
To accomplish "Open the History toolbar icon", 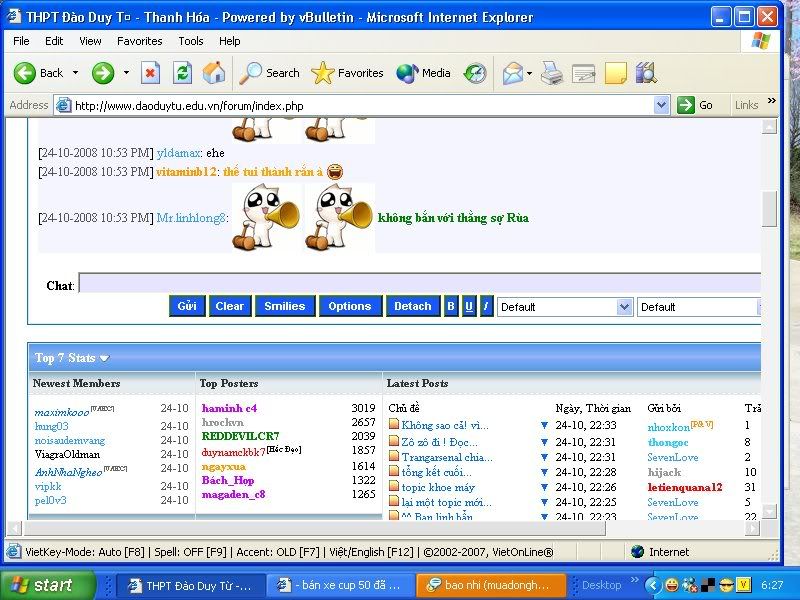I will tap(475, 73).
